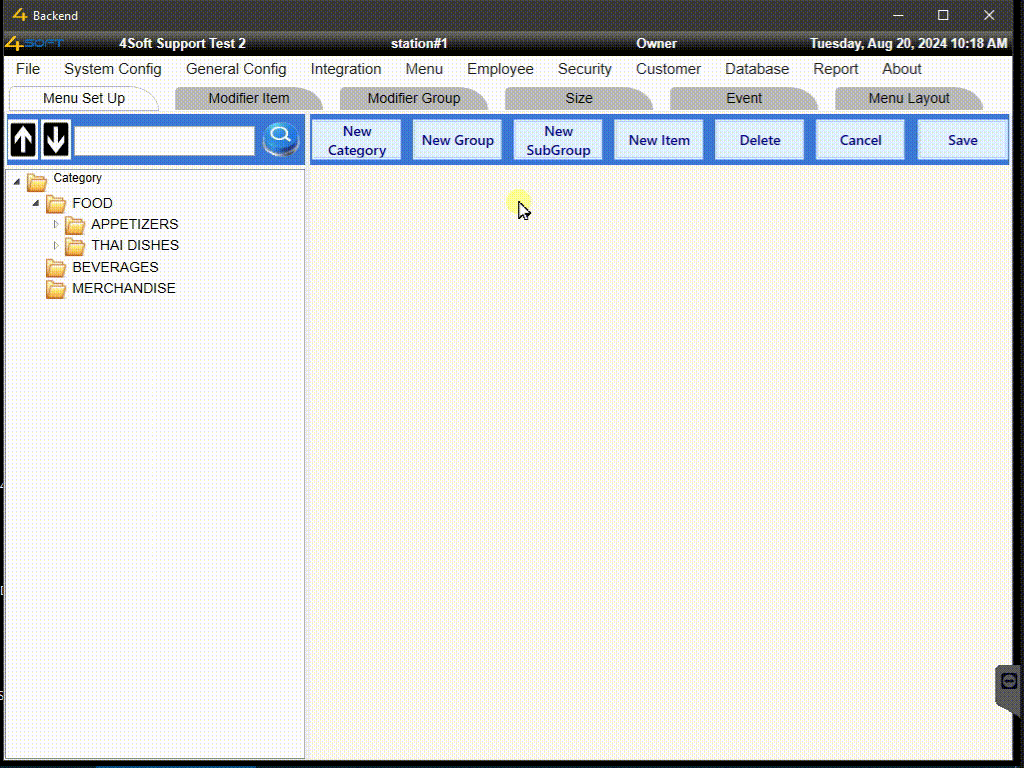The image size is (1024, 768).
Task: Click the New SubGroup button
Action: pyautogui.click(x=558, y=140)
